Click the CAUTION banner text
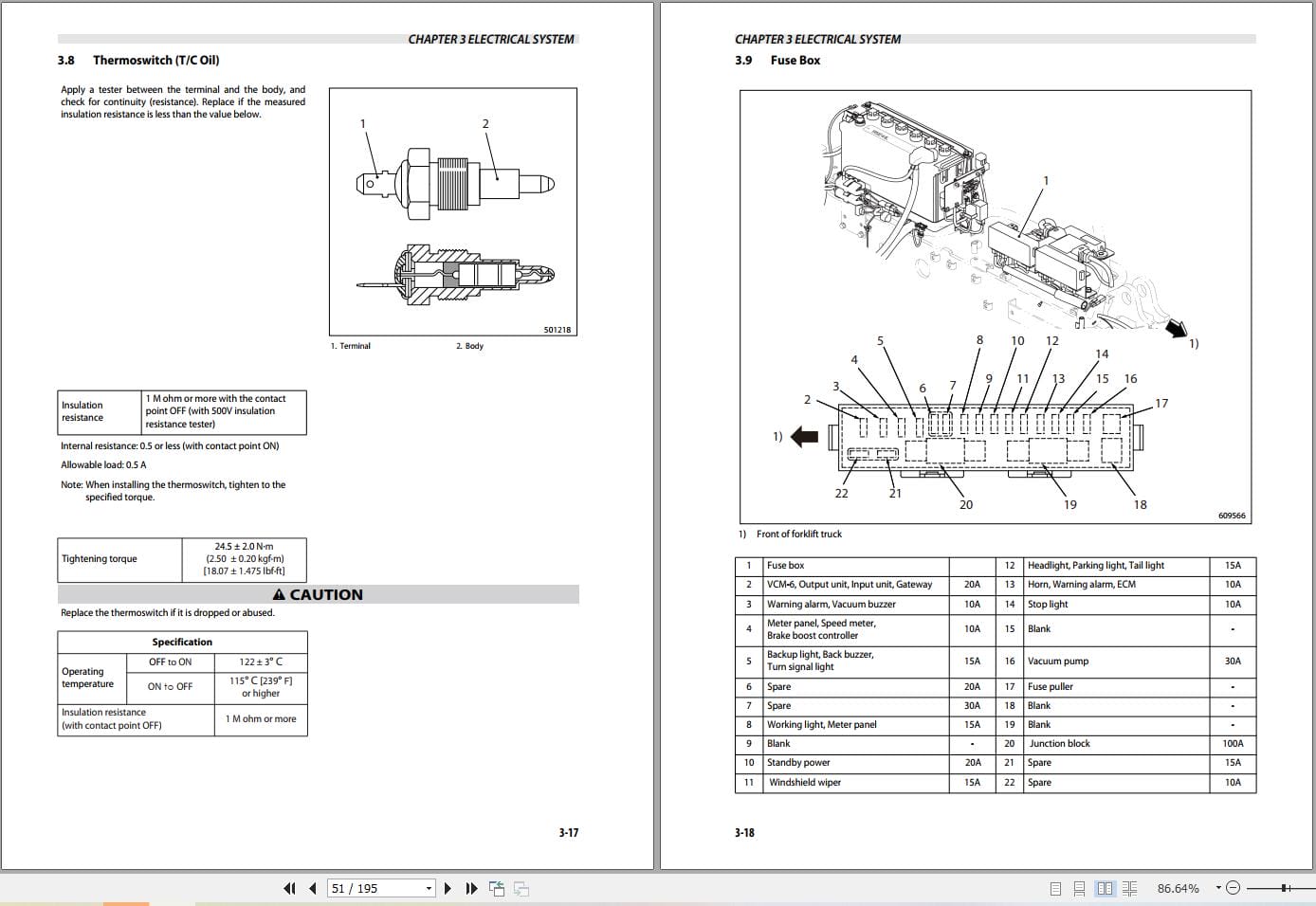The height and width of the screenshot is (906, 1316). [318, 594]
